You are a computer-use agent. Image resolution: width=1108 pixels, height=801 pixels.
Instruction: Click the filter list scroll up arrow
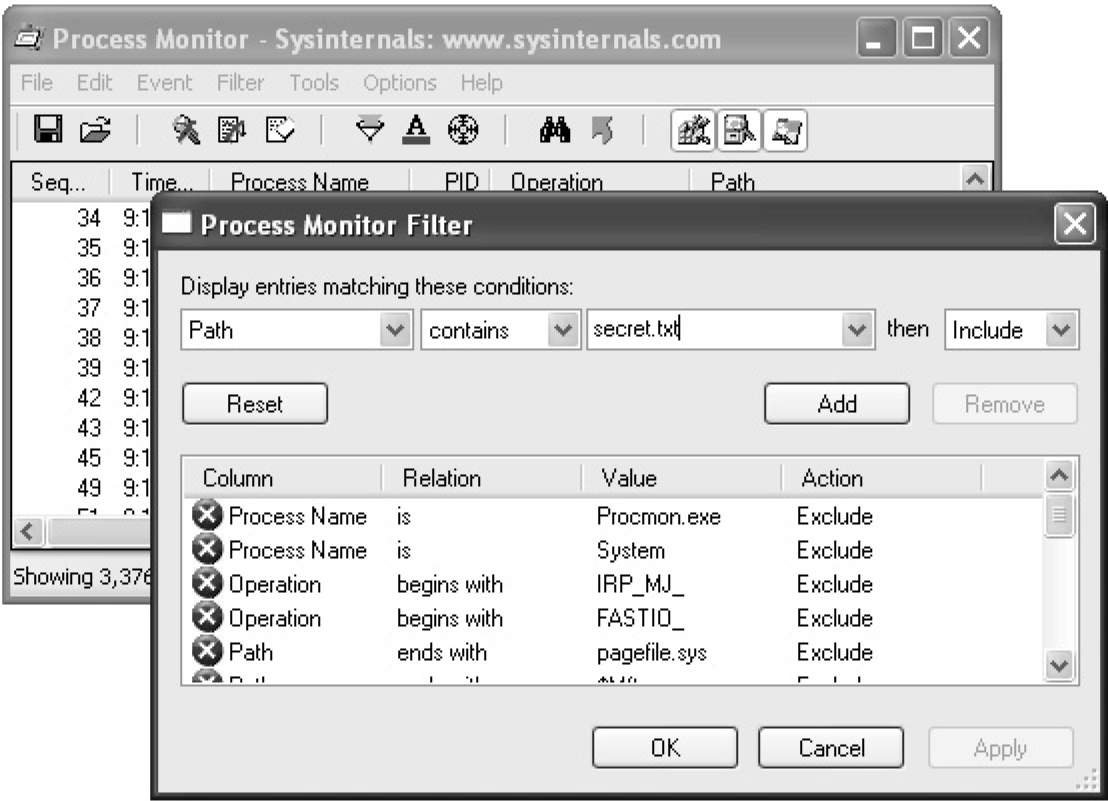1059,475
